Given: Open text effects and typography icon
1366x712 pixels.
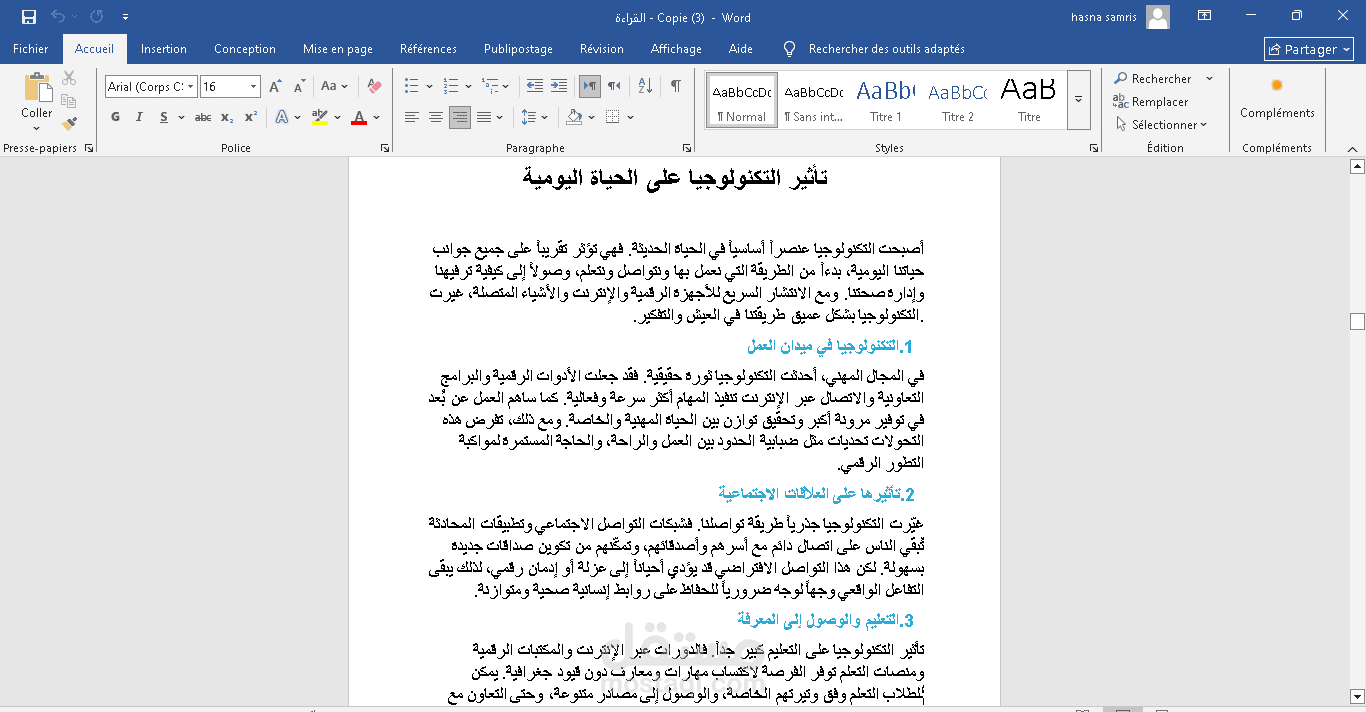Looking at the screenshot, I should (282, 117).
